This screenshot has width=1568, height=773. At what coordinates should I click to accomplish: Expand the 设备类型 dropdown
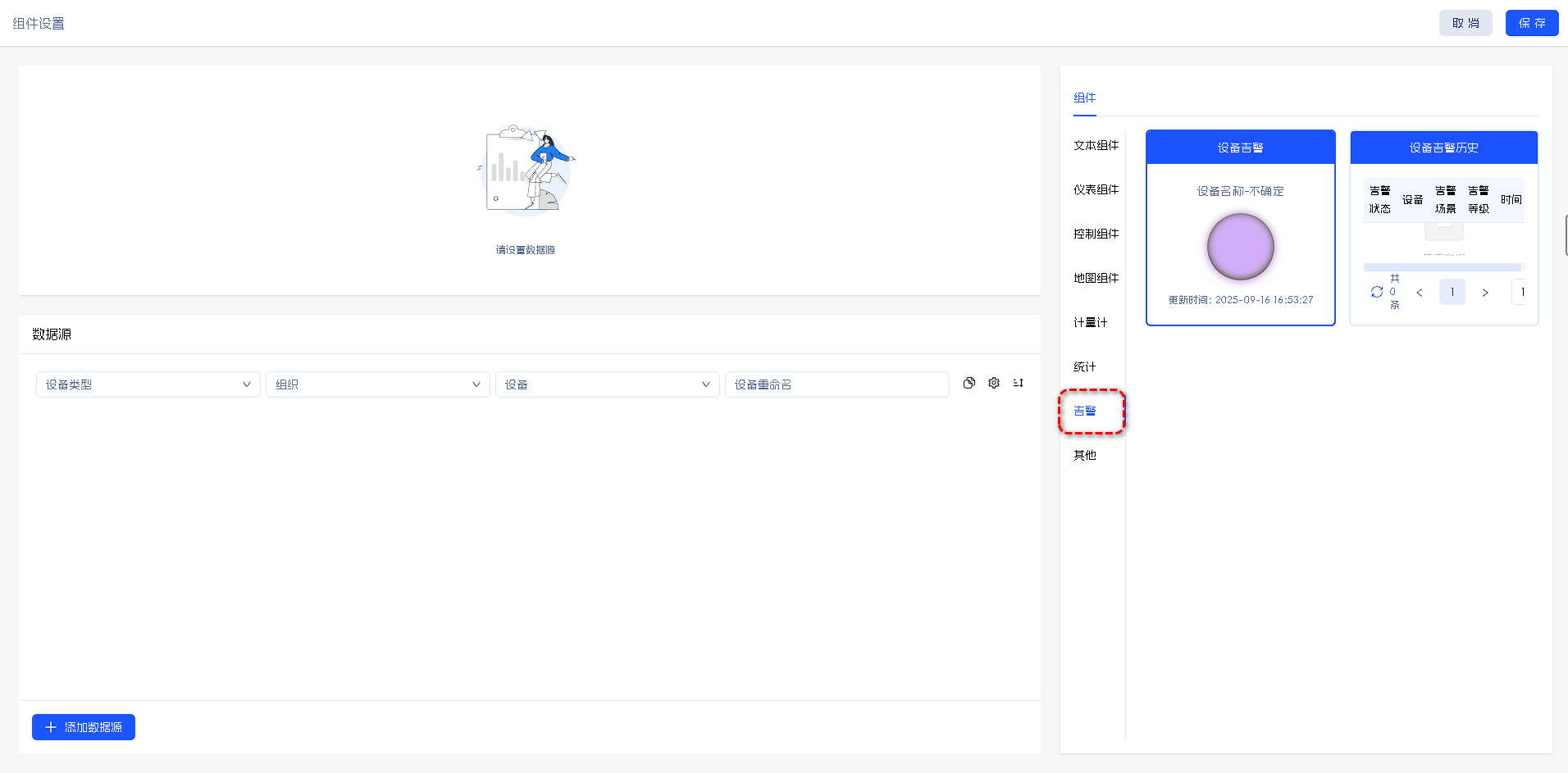click(148, 384)
